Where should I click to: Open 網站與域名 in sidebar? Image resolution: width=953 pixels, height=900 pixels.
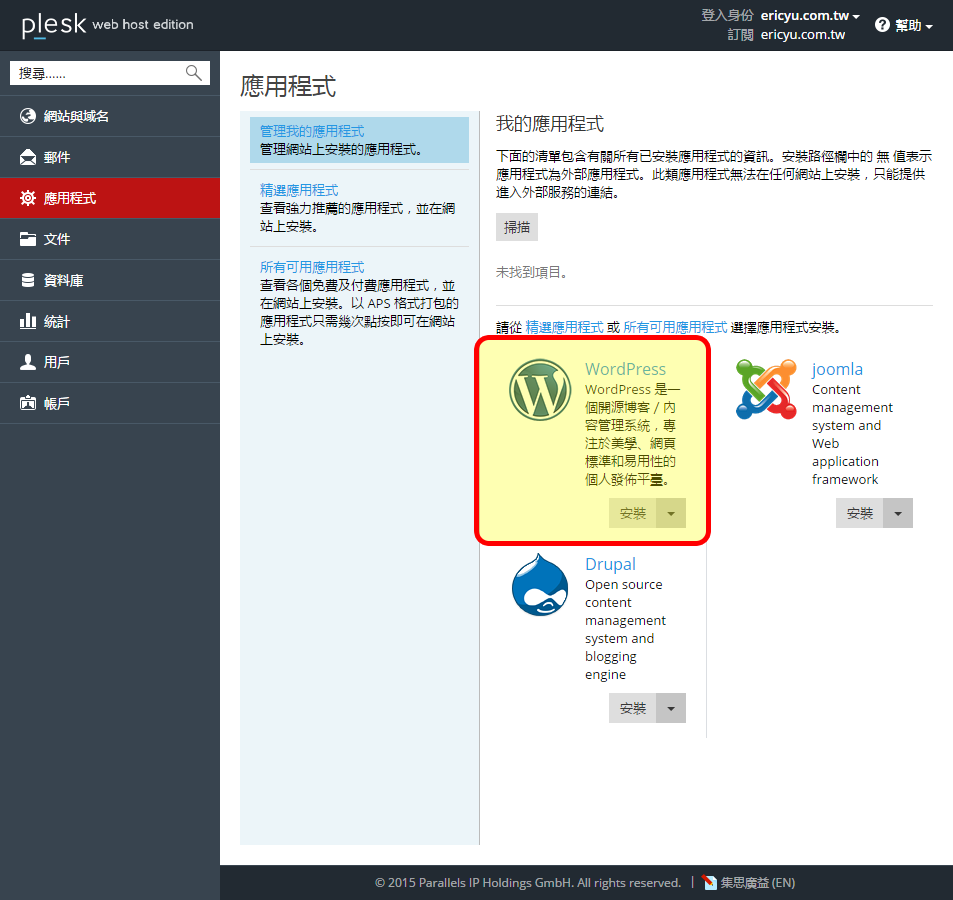click(110, 116)
